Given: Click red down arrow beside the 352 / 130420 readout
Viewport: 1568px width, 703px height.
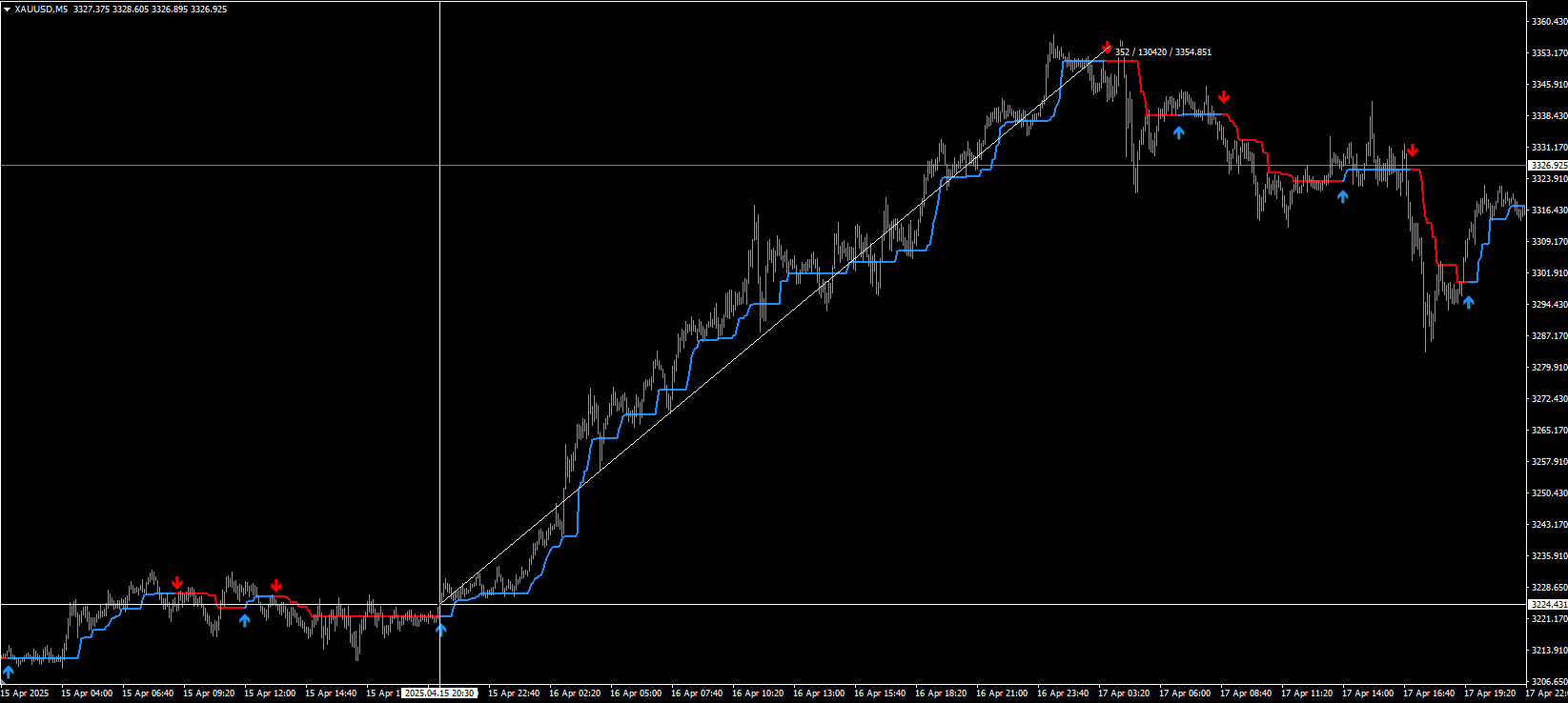Looking at the screenshot, I should tap(1106, 48).
